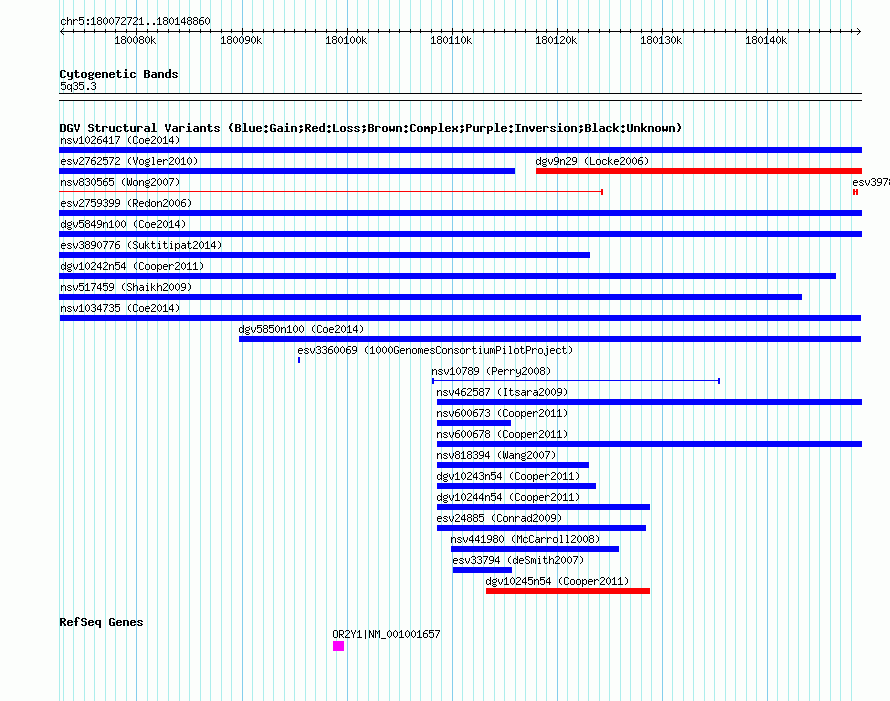890x701 pixels.
Task: Open the dgv9n29 (Locke2006) variant label
Action: 592,161
